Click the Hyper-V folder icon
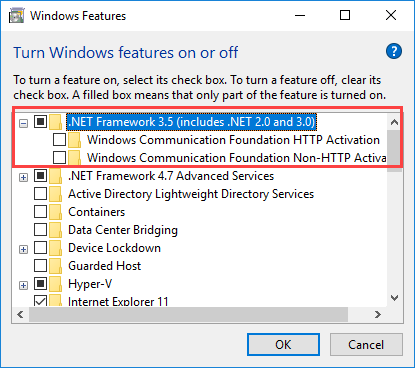415x368 pixels. tap(55, 284)
